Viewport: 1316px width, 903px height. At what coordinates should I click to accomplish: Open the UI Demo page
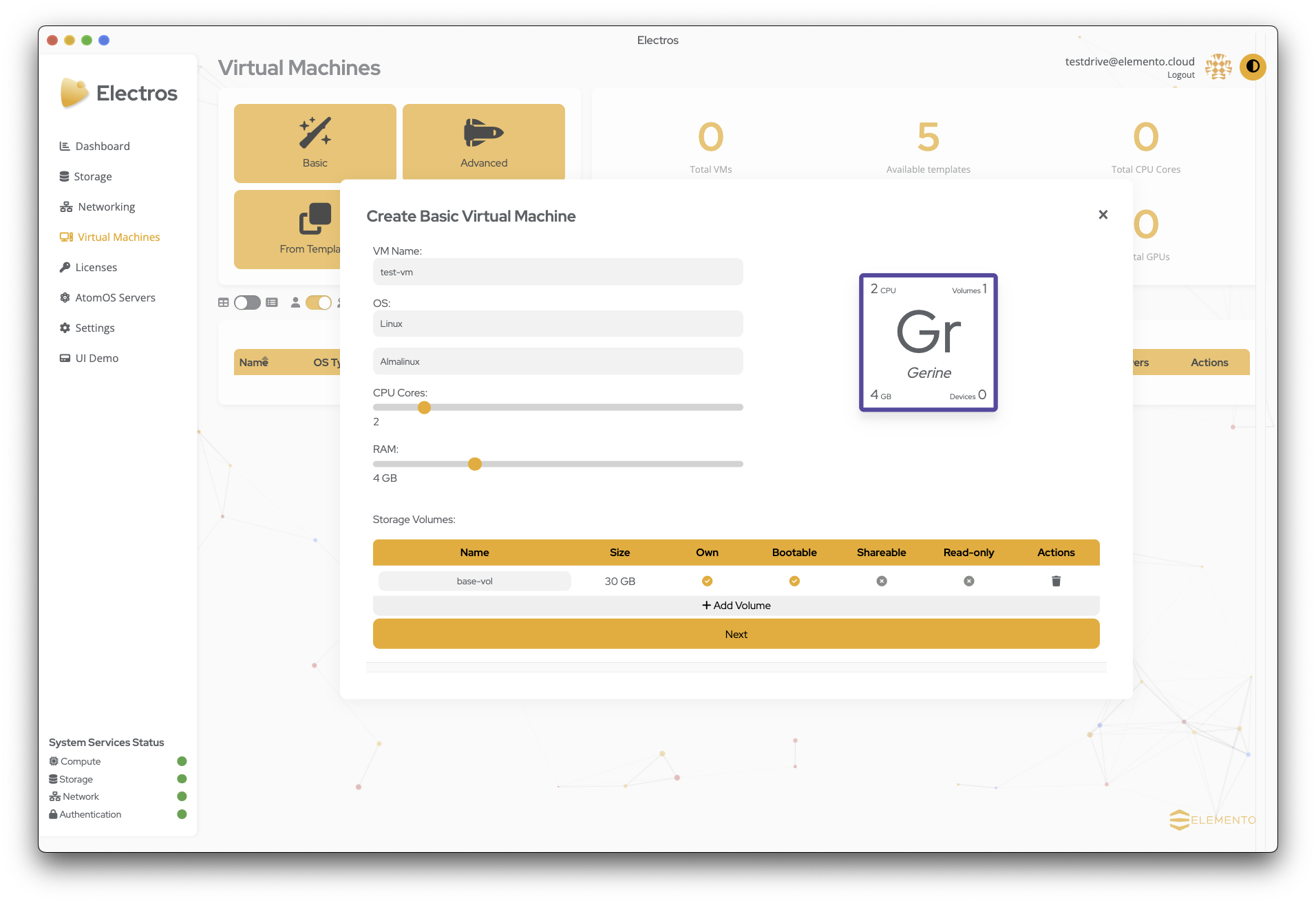pyautogui.click(x=89, y=358)
